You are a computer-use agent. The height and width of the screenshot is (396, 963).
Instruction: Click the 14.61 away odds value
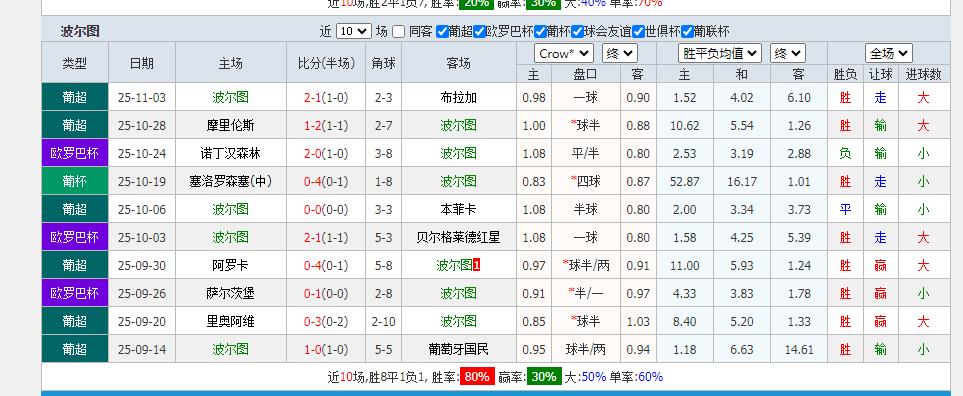[799, 349]
